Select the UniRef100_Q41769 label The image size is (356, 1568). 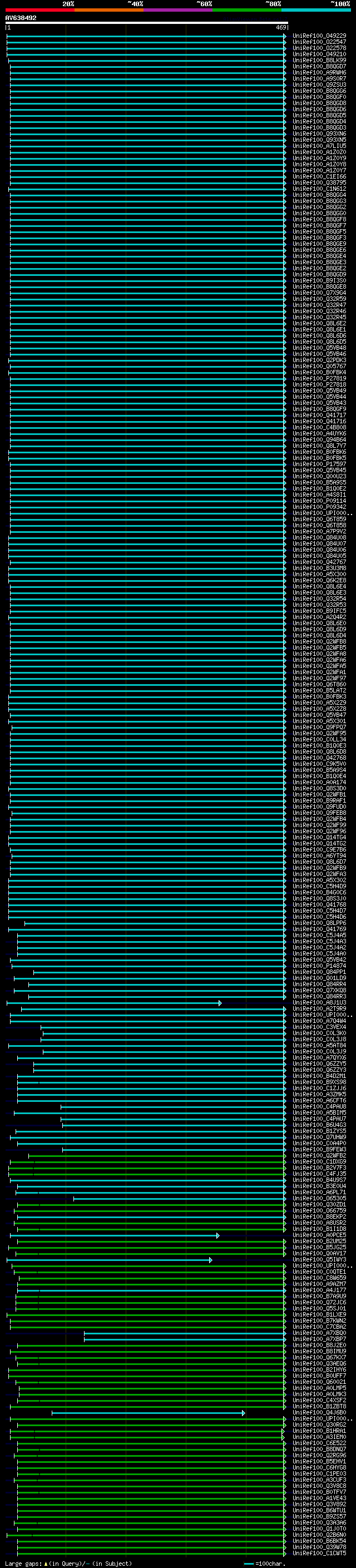[319, 929]
